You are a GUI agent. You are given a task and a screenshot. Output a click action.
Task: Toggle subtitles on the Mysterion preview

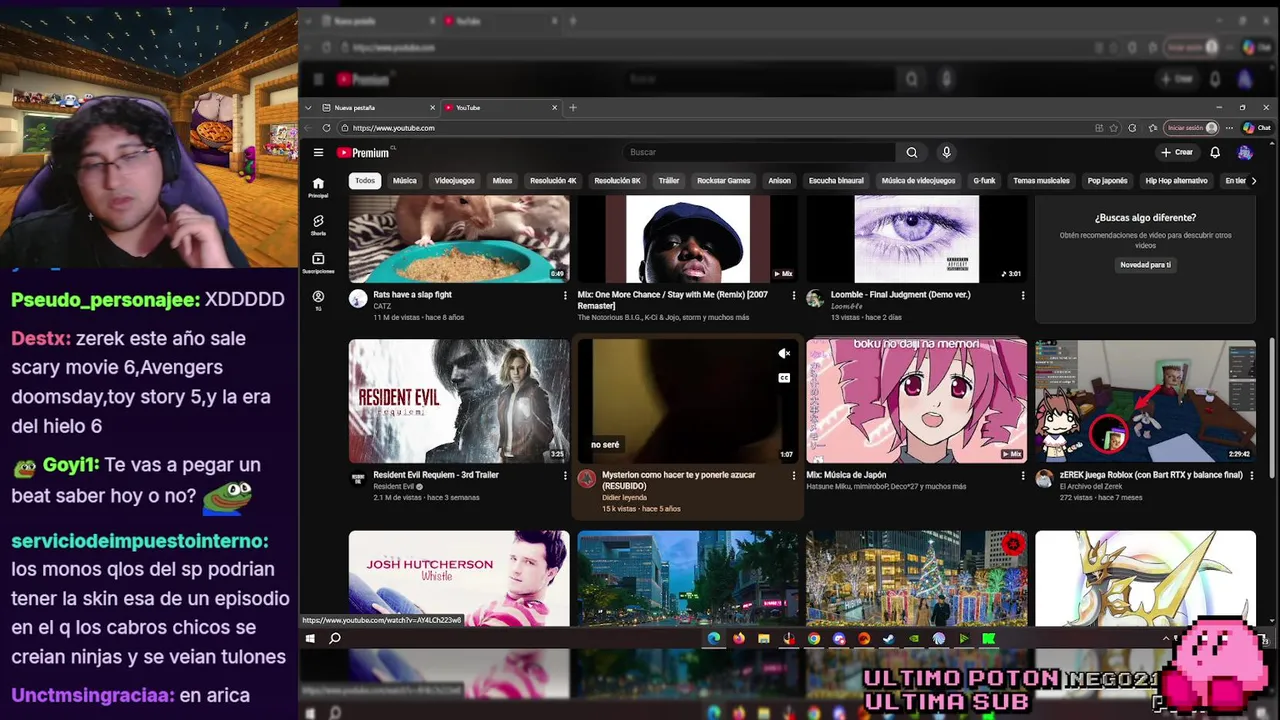785,378
